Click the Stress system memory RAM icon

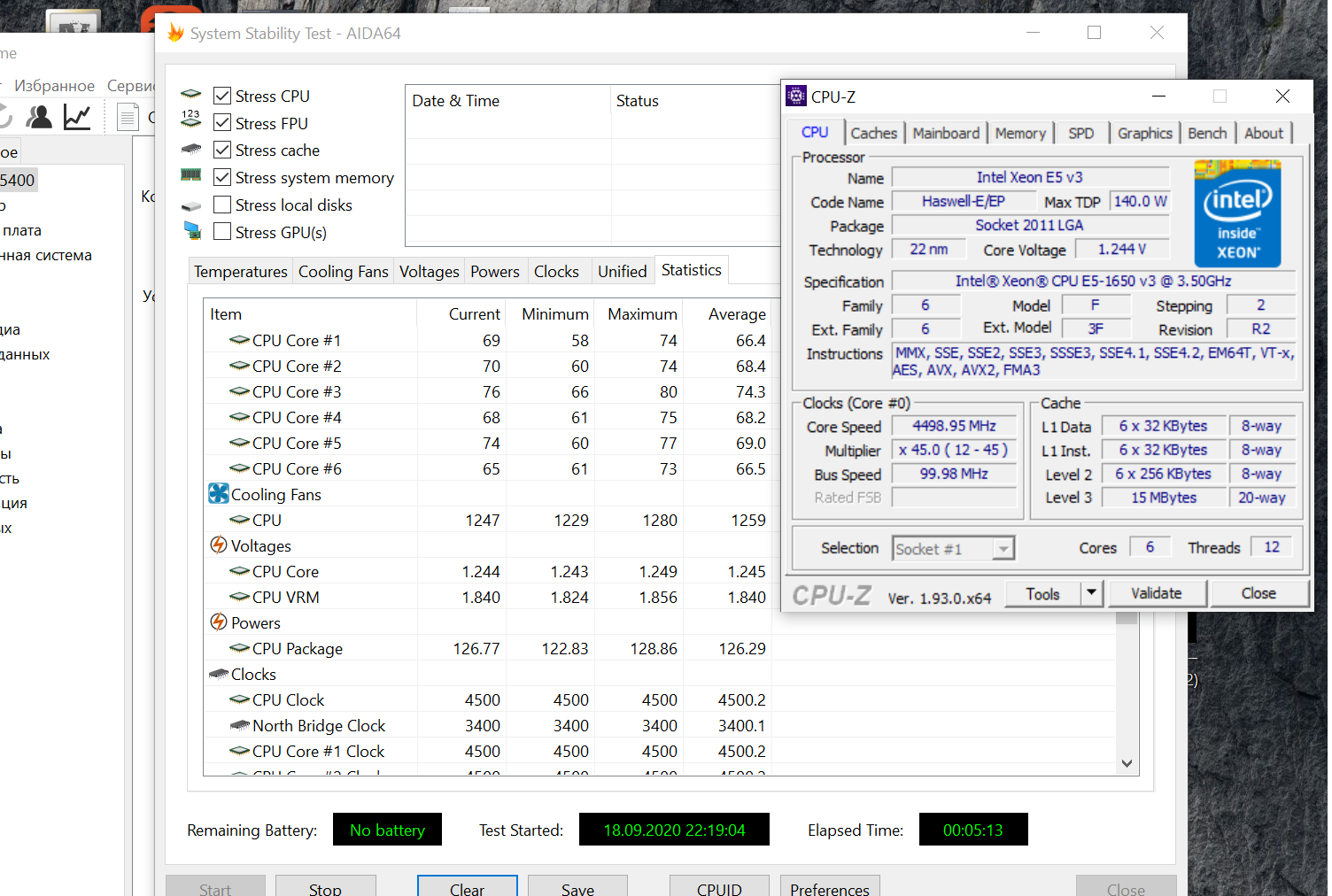pyautogui.click(x=191, y=174)
